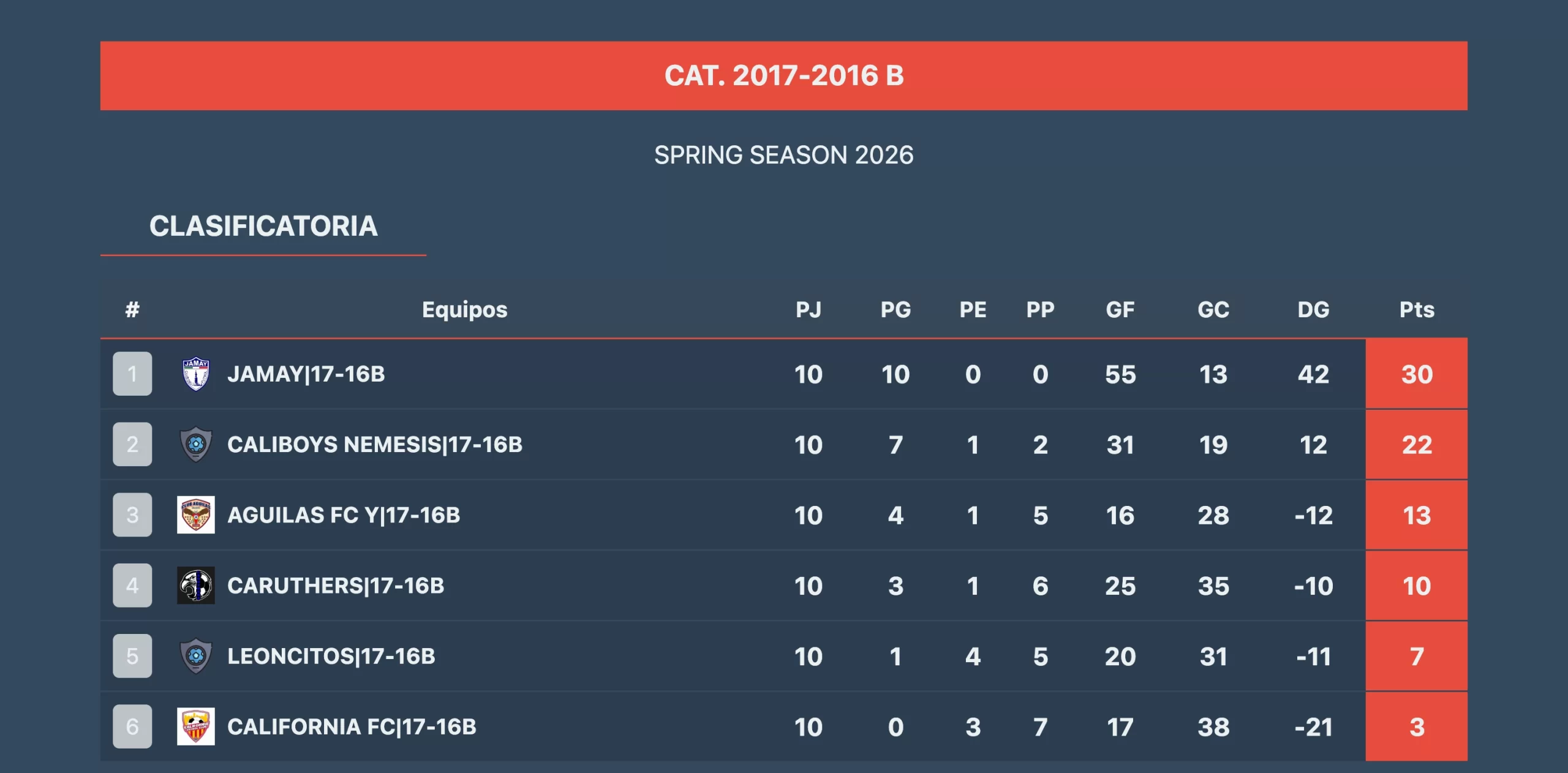This screenshot has width=1568, height=773.
Task: Open the CLASIFICATORIA tab
Action: coord(263,226)
